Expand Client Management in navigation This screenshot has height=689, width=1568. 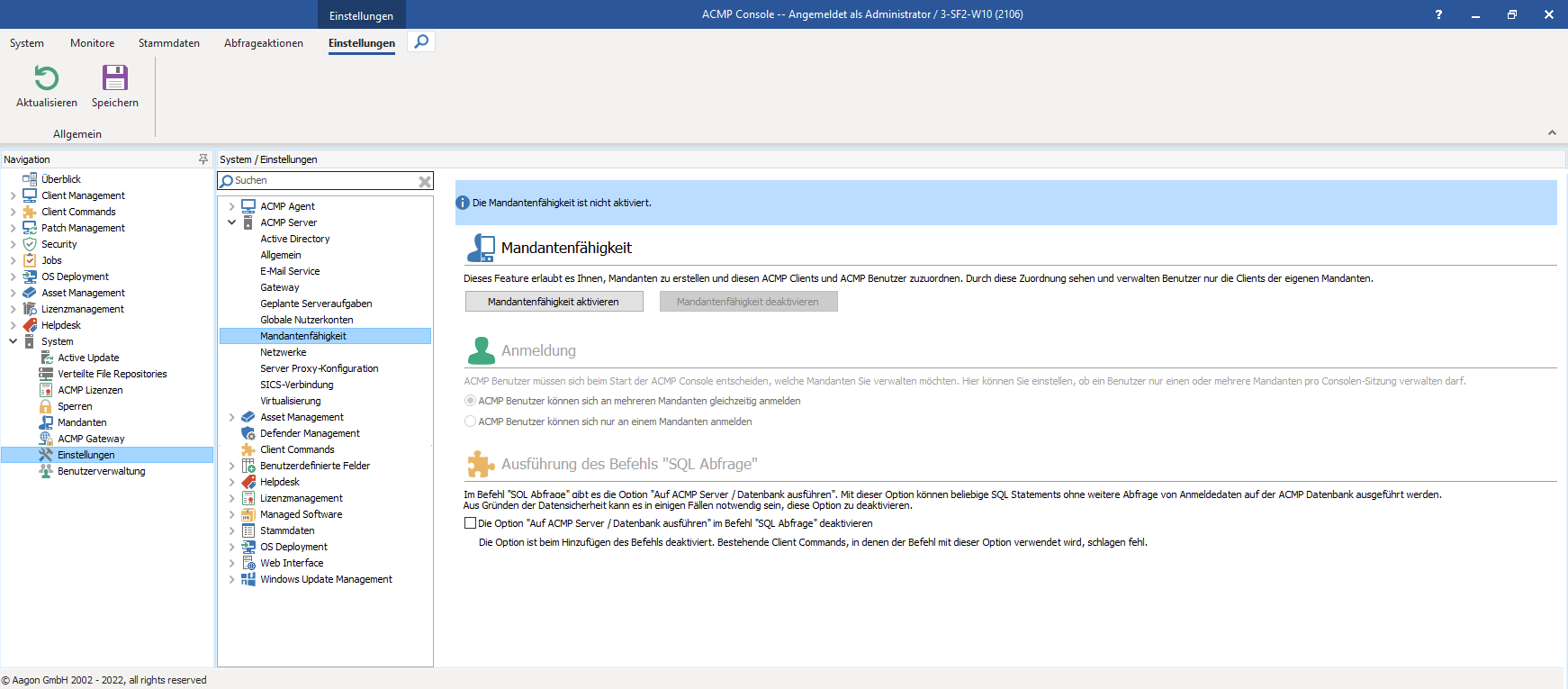(x=13, y=195)
